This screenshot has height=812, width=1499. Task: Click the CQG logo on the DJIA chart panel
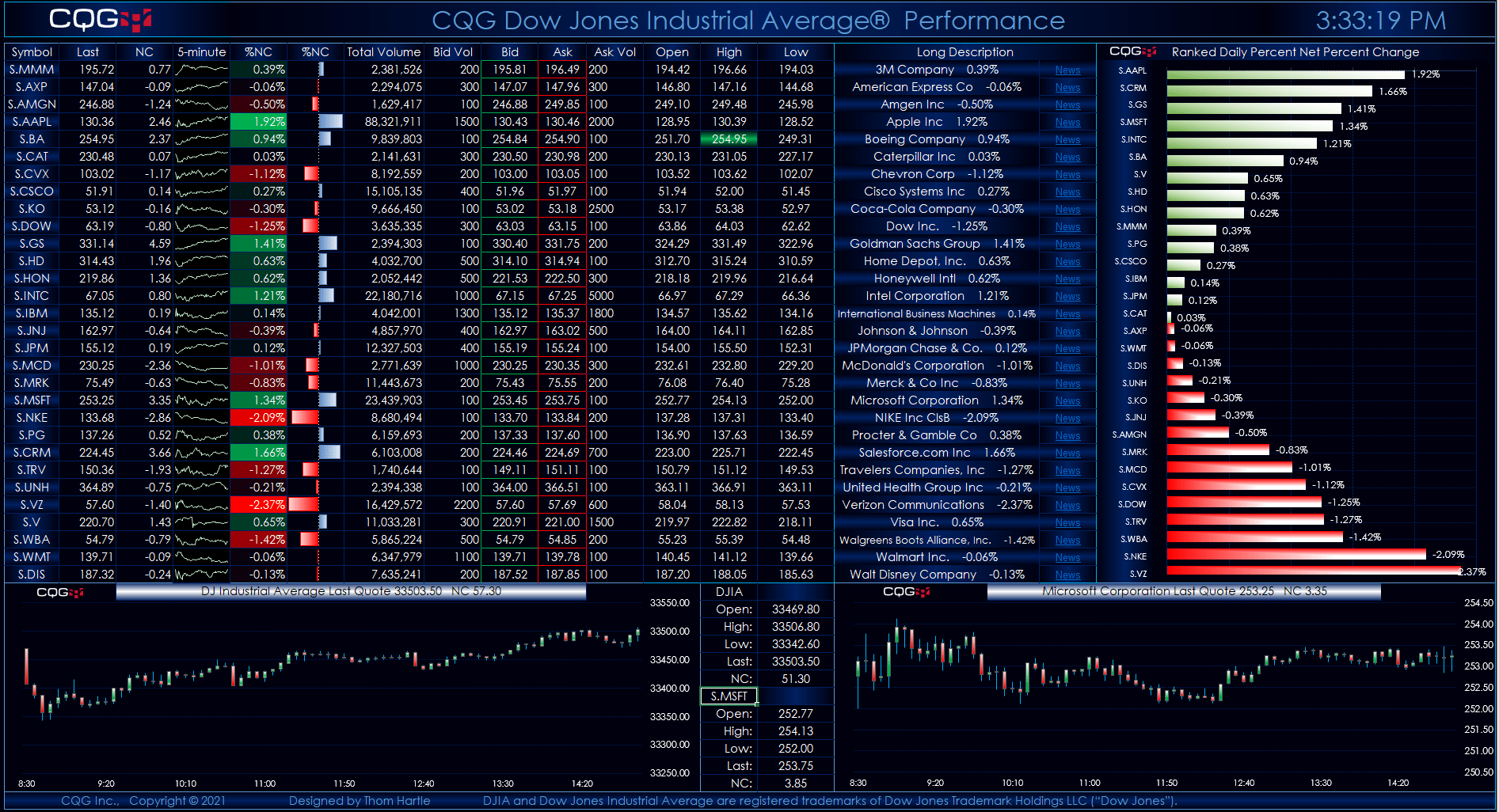tap(59, 590)
